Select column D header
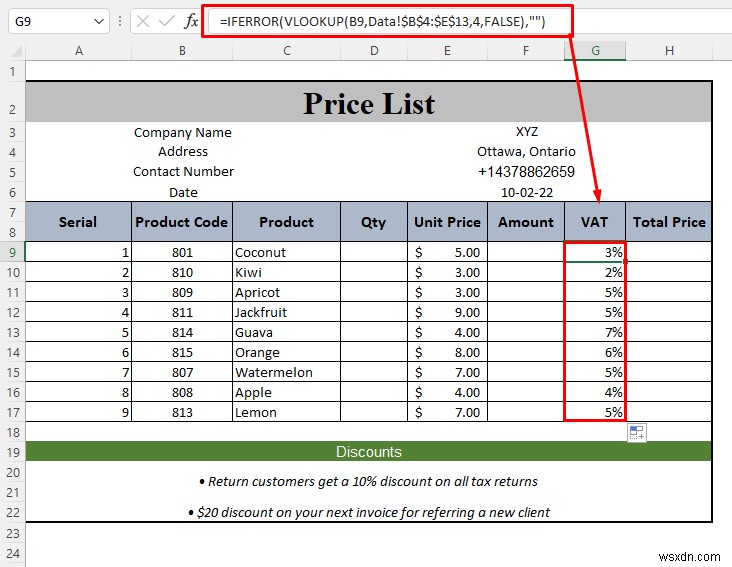The width and height of the screenshot is (732, 567). [374, 51]
